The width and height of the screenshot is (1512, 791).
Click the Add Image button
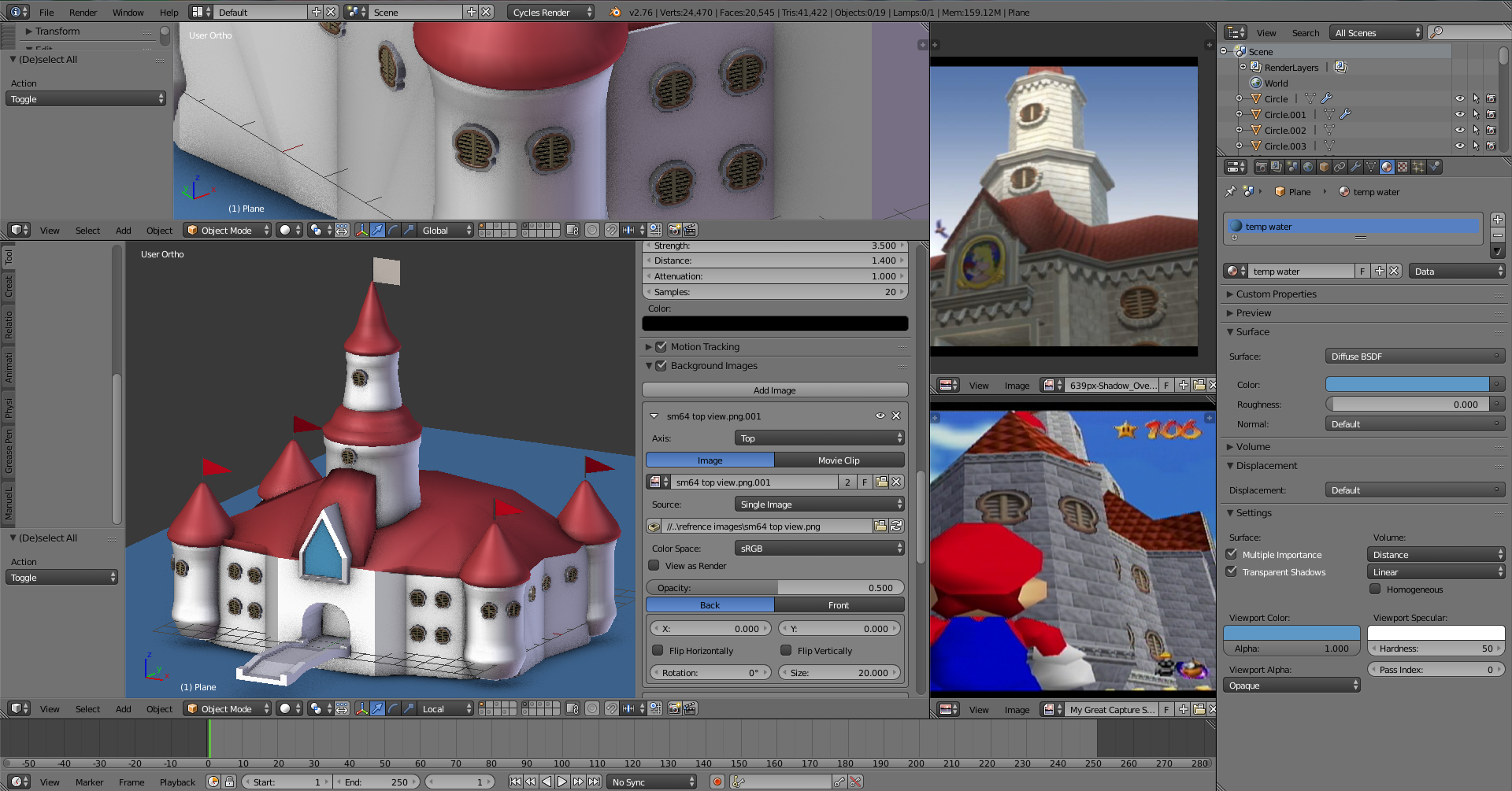coord(775,390)
